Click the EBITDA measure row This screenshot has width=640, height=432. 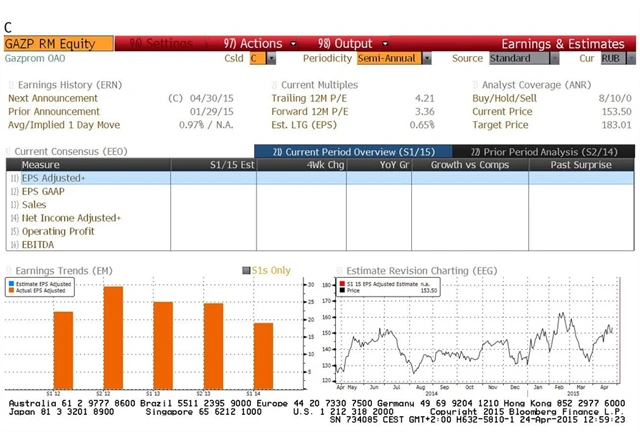pyautogui.click(x=38, y=243)
